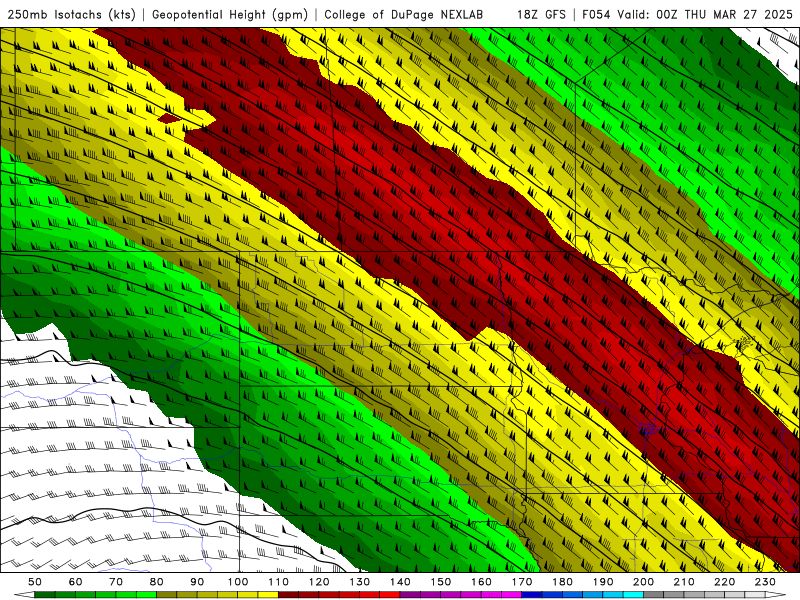Click the "60" label on the color scale
This screenshot has height=600, width=800.
tap(76, 582)
